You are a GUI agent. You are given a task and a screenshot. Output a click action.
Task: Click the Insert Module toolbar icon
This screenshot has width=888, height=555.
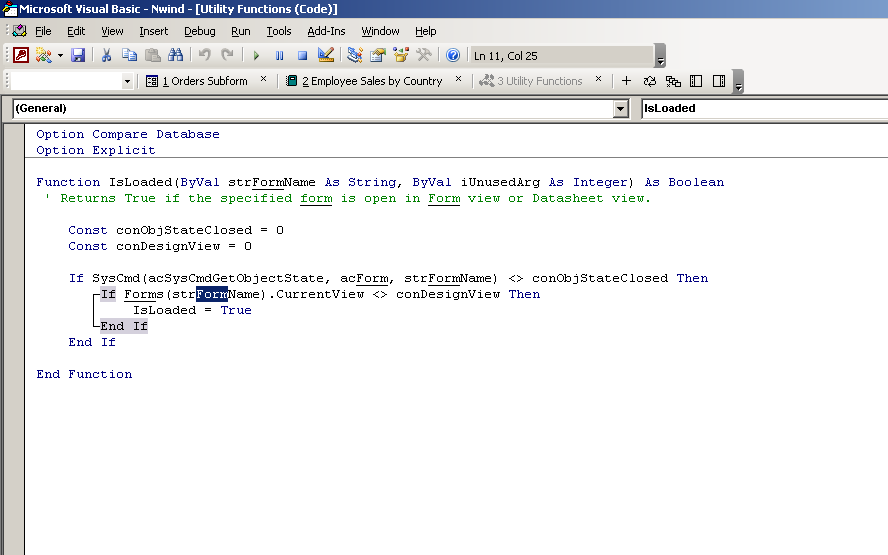tap(43, 55)
